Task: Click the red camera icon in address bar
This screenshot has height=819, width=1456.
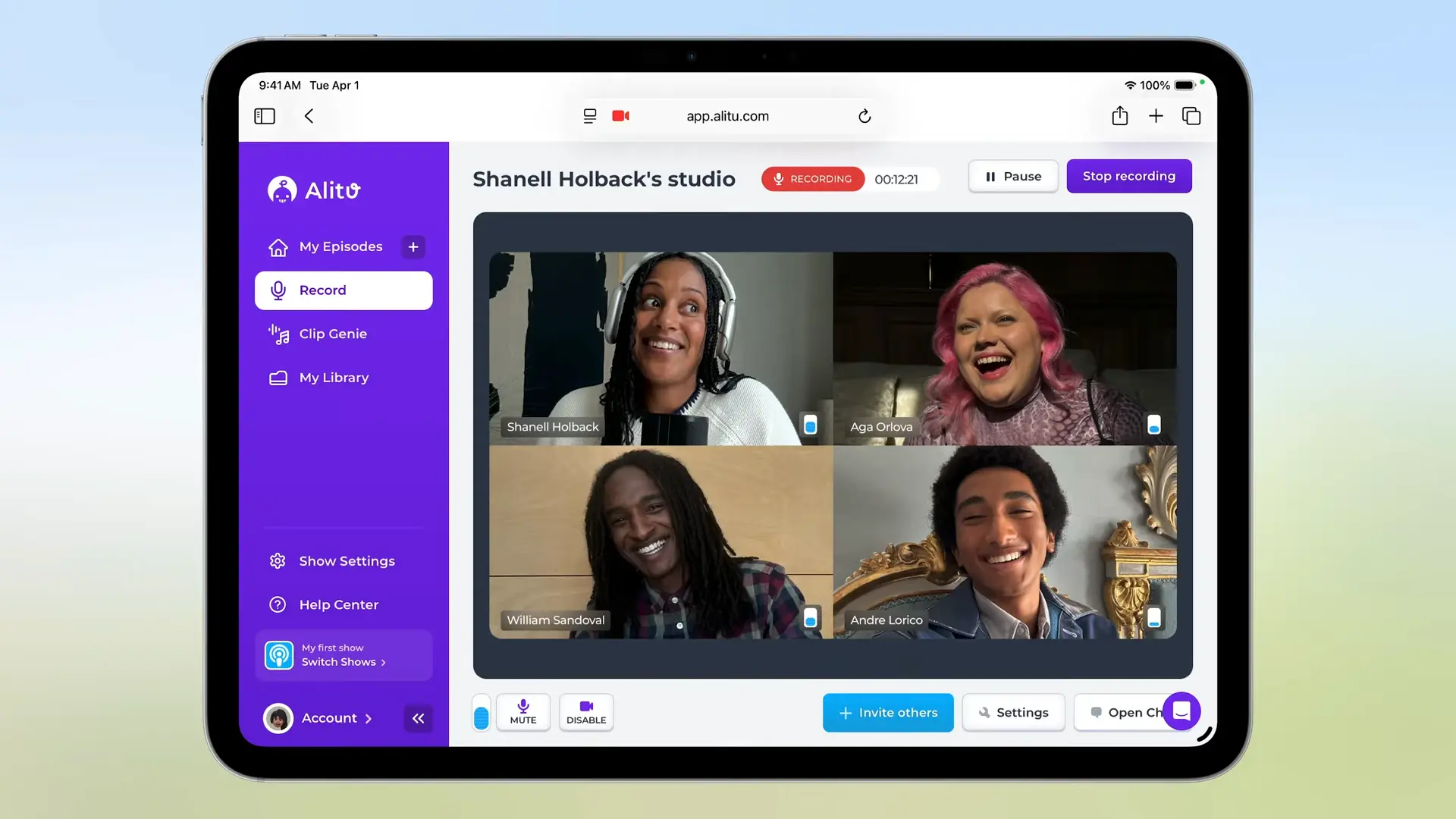Action: click(x=621, y=116)
